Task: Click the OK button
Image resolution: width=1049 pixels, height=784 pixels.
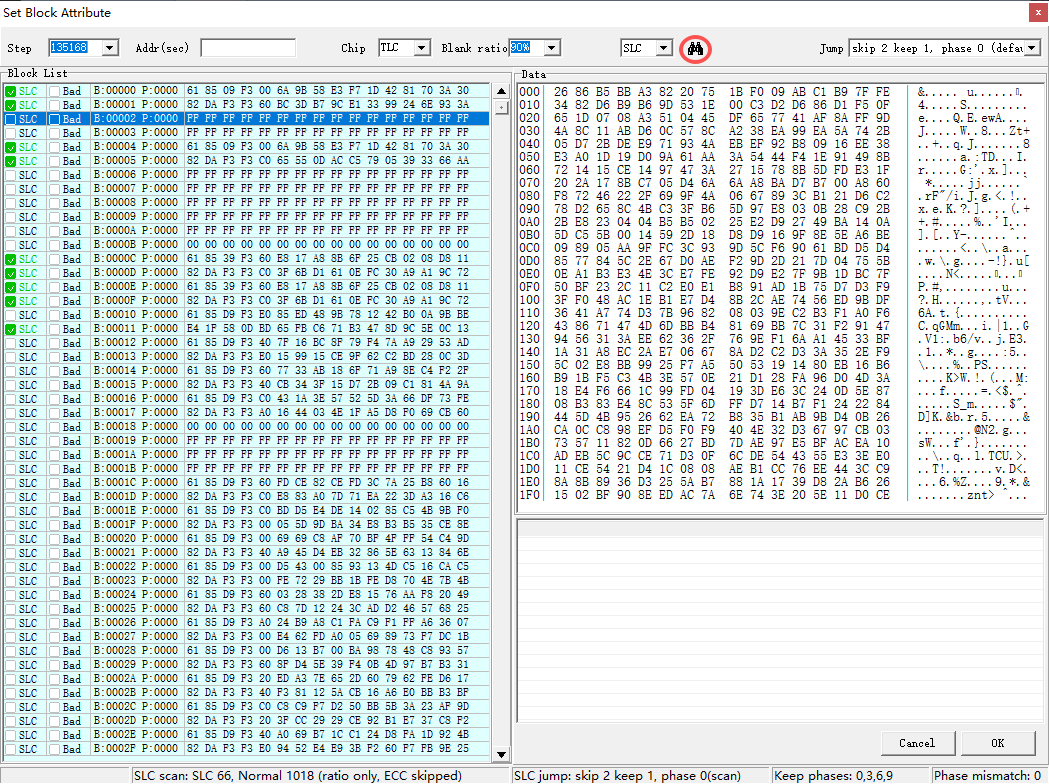Action: pyautogui.click(x=997, y=743)
